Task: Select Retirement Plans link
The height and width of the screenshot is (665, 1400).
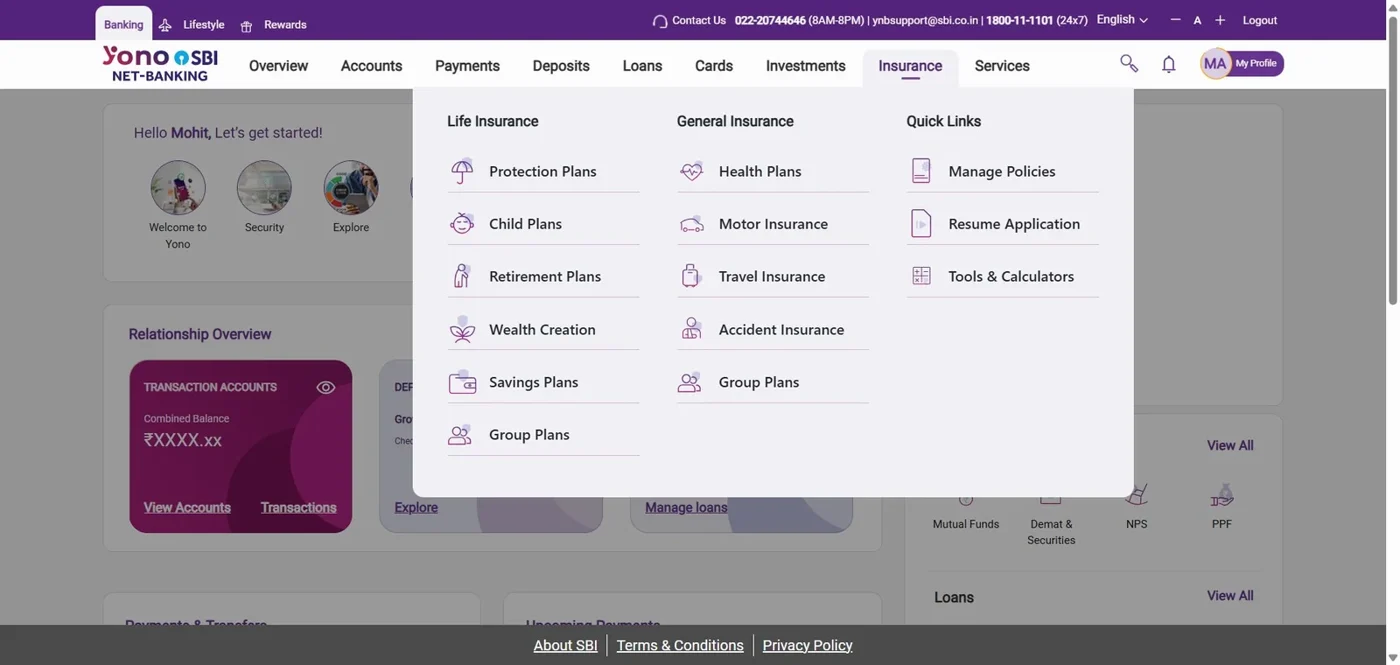Action: (x=543, y=277)
